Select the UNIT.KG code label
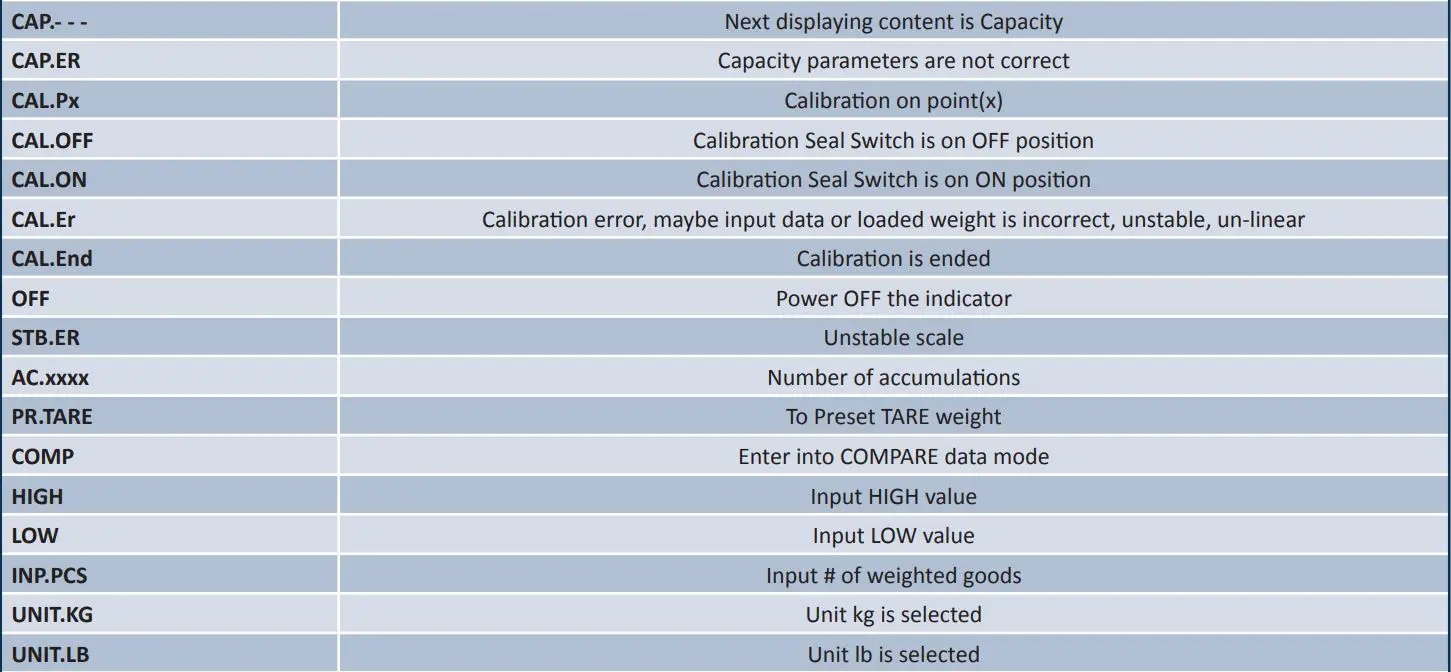The image size is (1451, 672). [52, 614]
